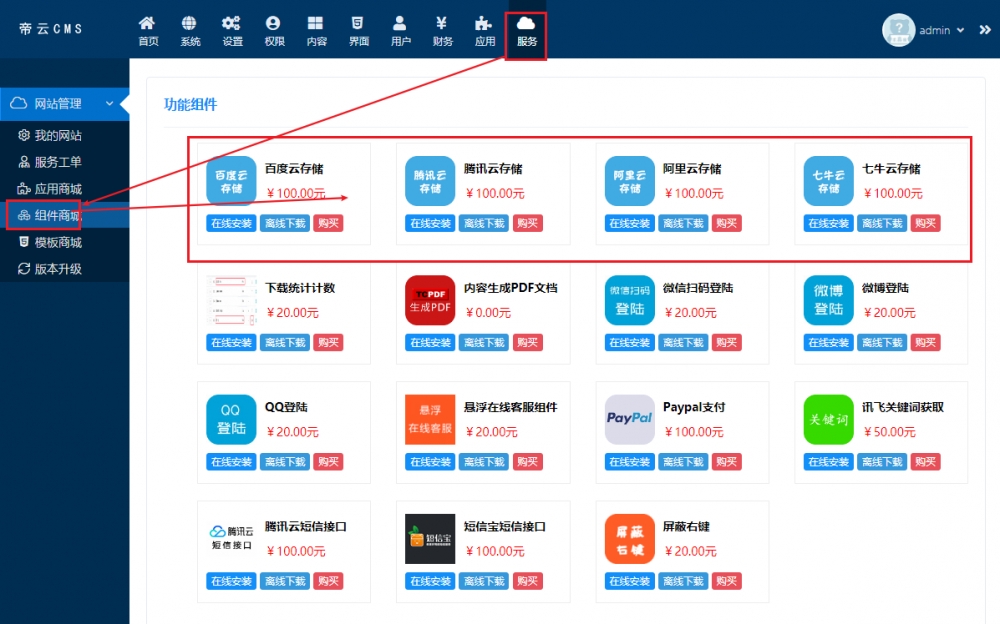This screenshot has height=624, width=1000.
Task: Click the 腾讯云存储 component icon
Action: click(x=430, y=181)
